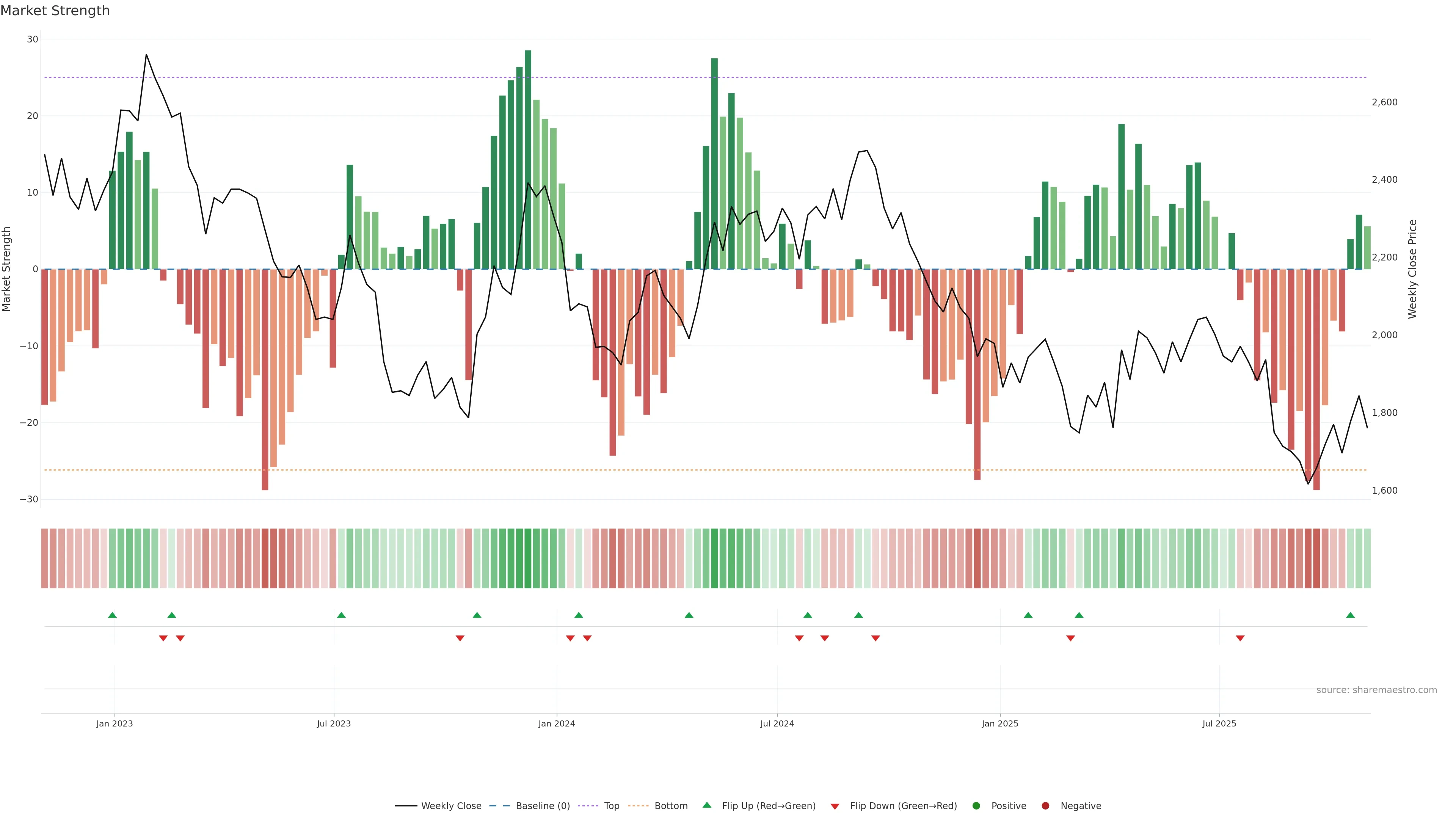Click green flip-up marker near Jul 2023
Viewport: 1456px width, 819px height.
click(341, 615)
